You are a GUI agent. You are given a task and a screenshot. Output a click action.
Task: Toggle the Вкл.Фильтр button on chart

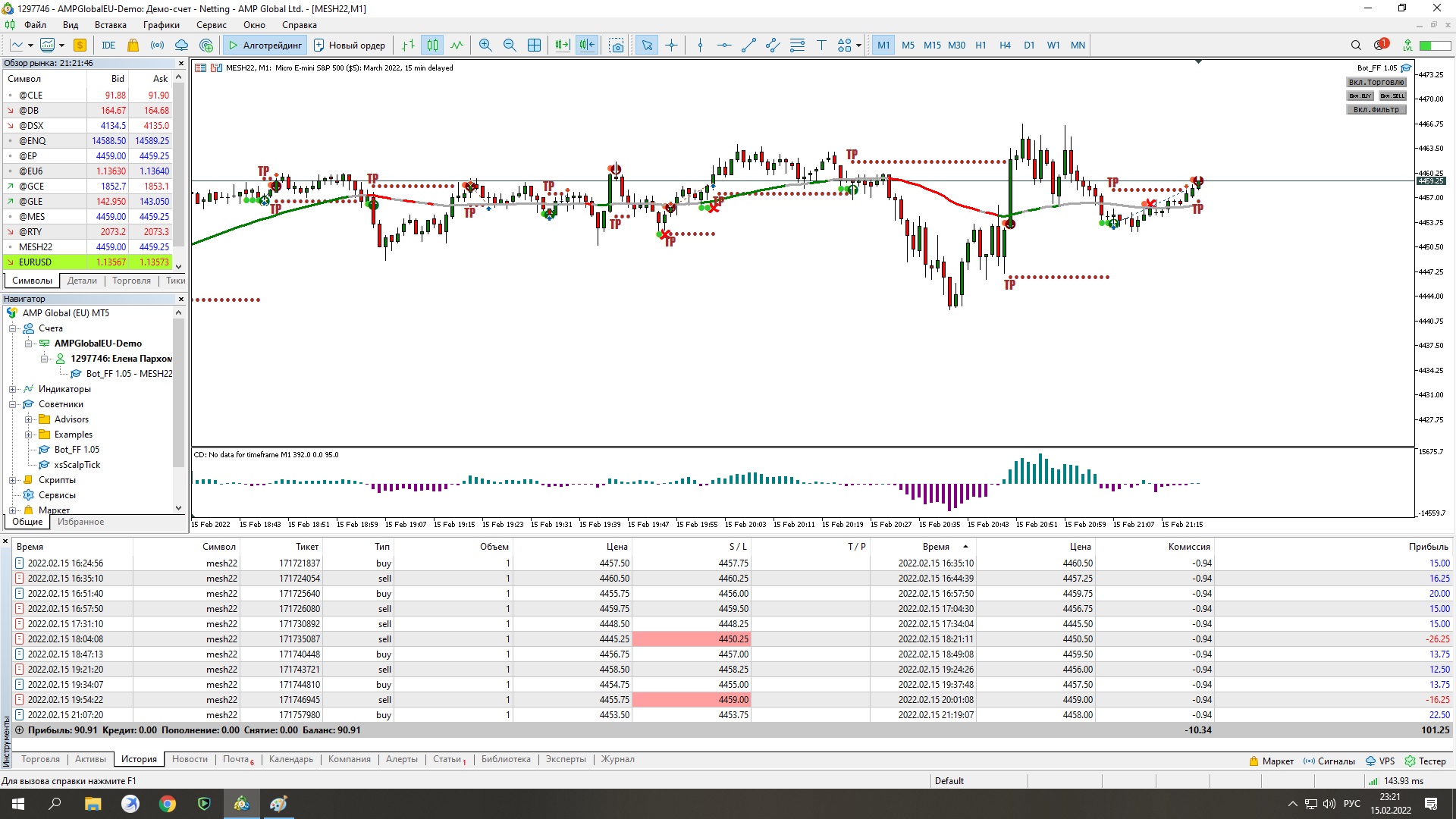pyautogui.click(x=1376, y=109)
